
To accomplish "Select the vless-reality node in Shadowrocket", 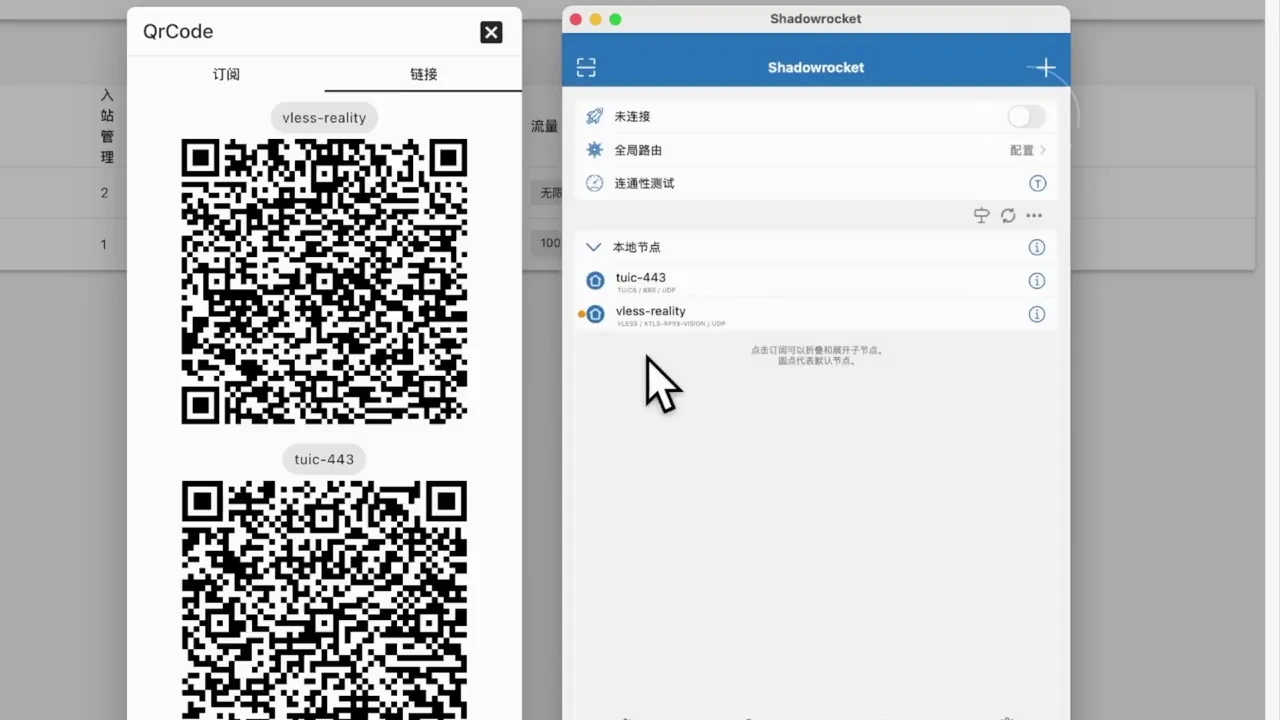I will point(815,314).
